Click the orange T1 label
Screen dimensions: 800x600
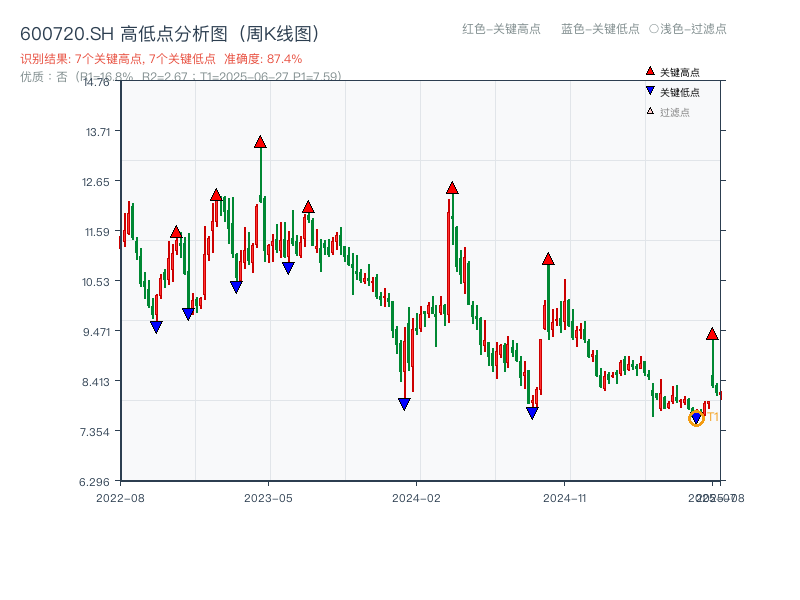click(x=713, y=417)
